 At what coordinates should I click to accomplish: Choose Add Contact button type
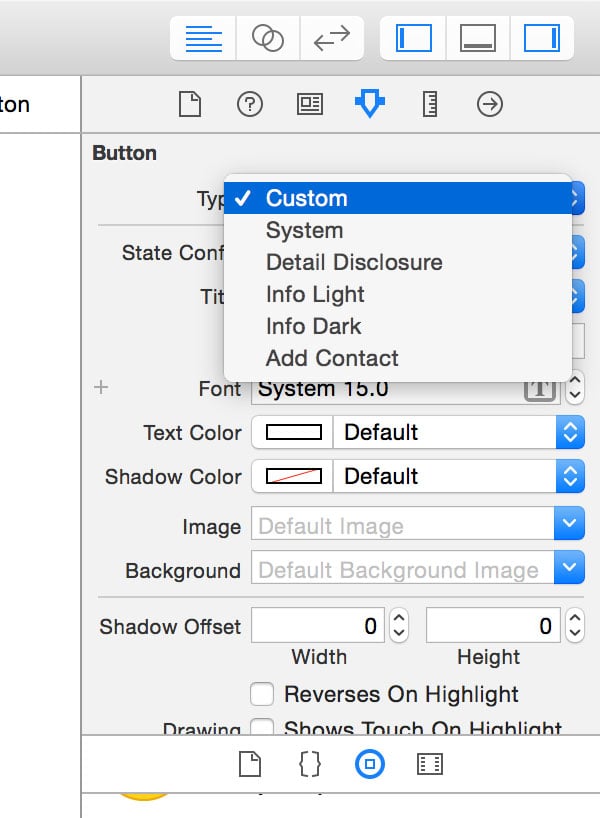point(330,357)
